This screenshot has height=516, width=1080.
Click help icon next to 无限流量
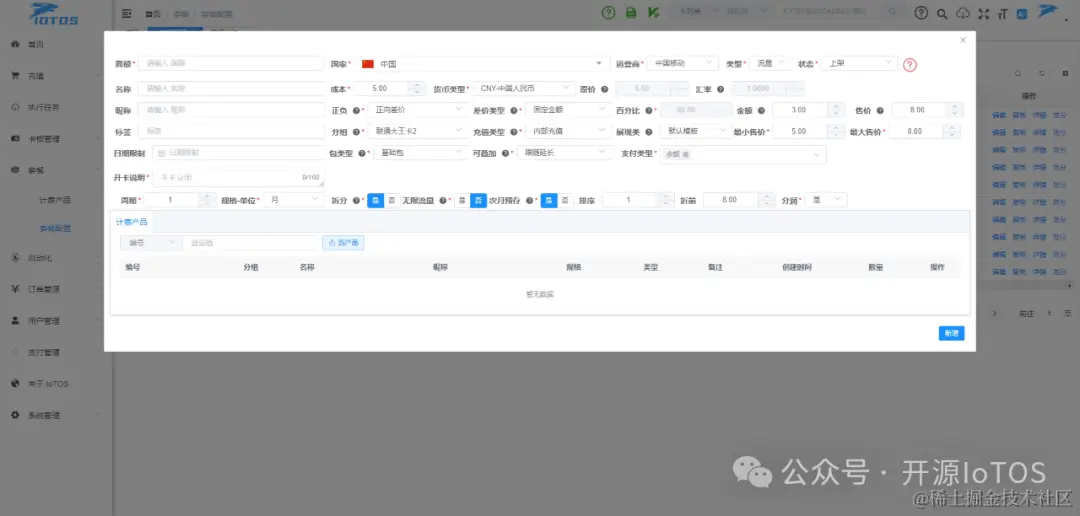[442, 200]
